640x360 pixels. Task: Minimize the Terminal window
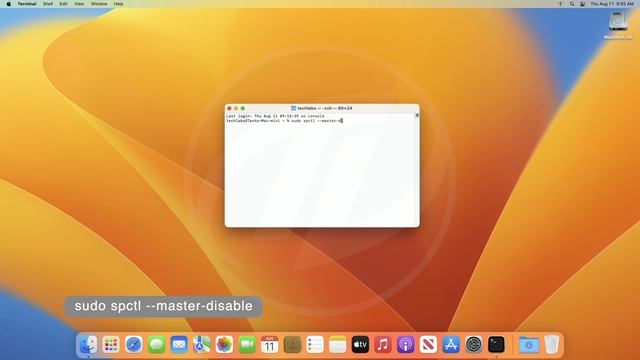point(236,108)
